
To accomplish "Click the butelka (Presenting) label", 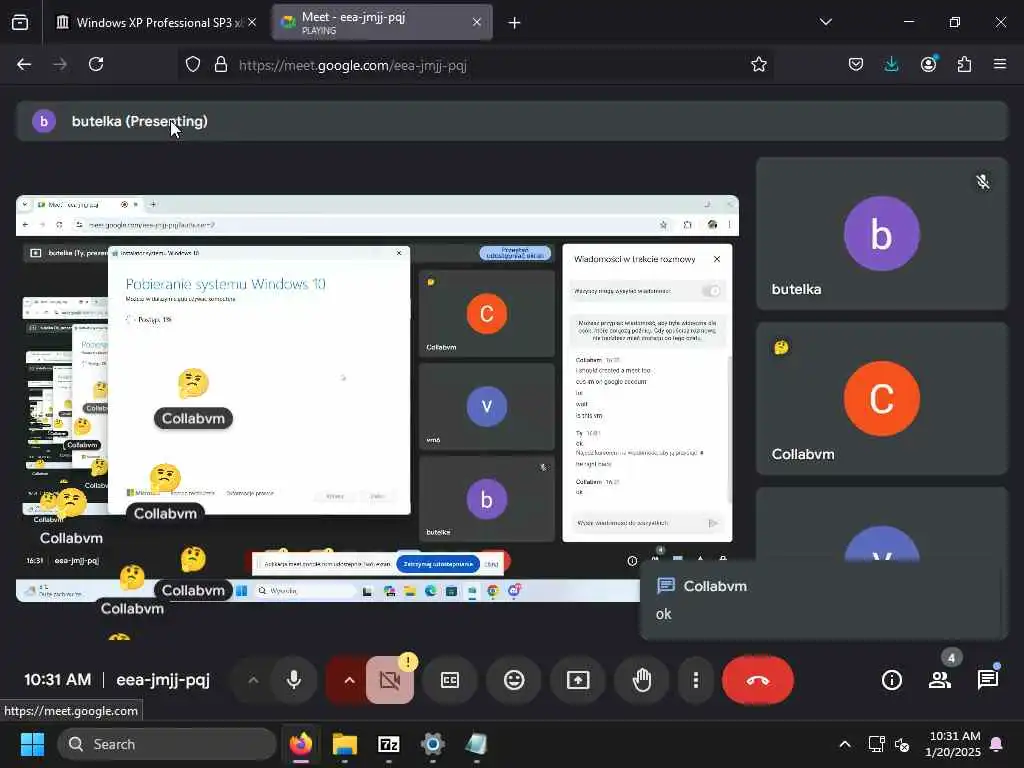I will pyautogui.click(x=139, y=121).
